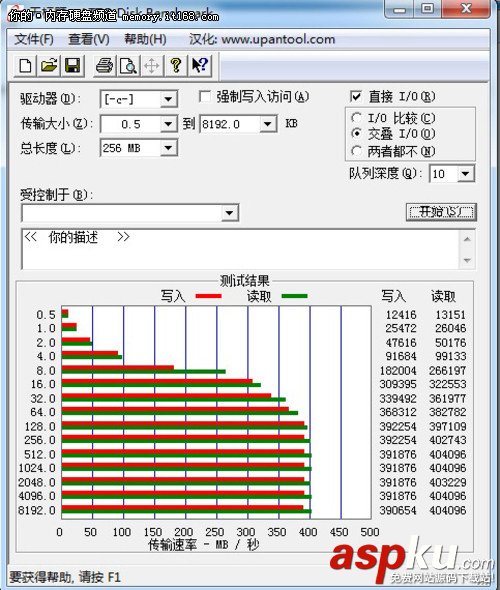
Task: Select the 两者都不 radio button
Action: click(x=356, y=151)
